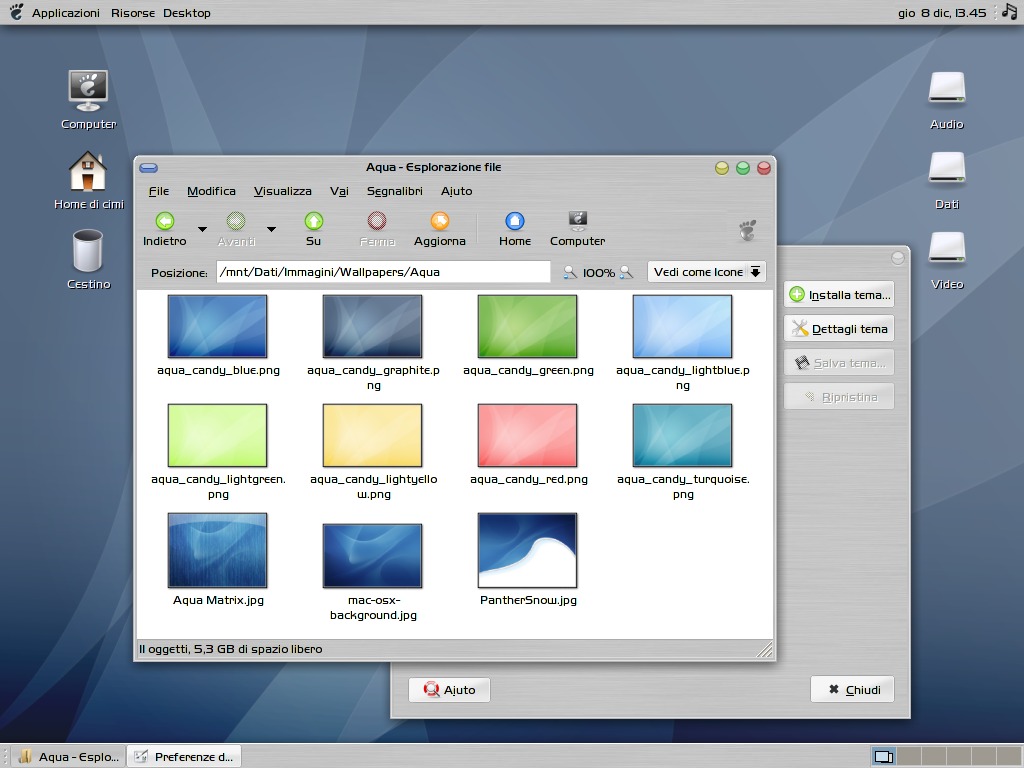Switch to Preferenze d... taskbar window

point(184,756)
